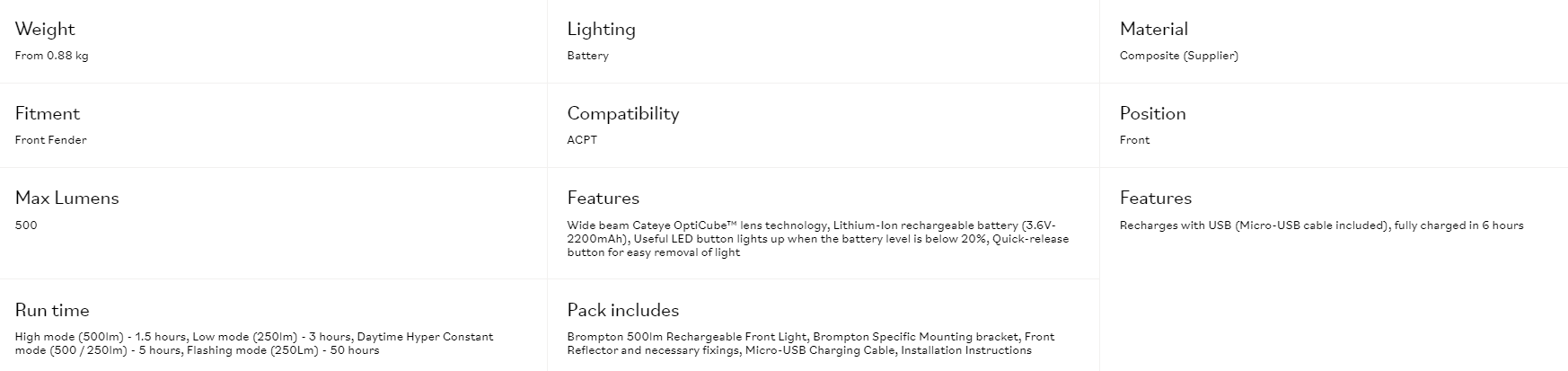Click the Pack includes heading
This screenshot has height=371, width=1568.
[622, 311]
